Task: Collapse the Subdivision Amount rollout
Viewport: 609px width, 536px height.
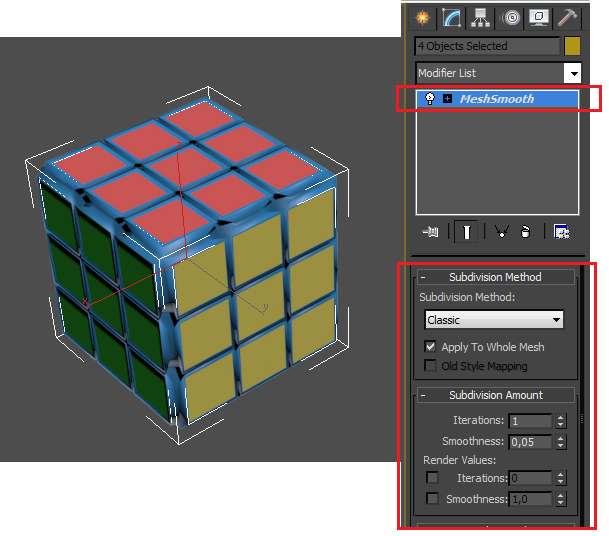Action: pyautogui.click(x=496, y=395)
